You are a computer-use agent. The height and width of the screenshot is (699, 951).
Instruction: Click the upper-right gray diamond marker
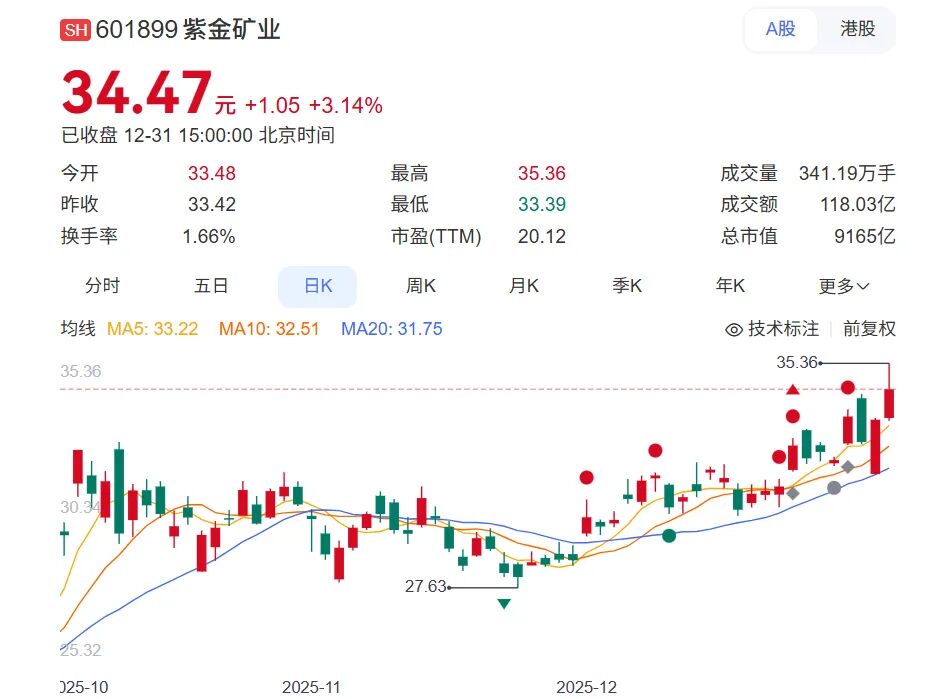coord(848,467)
